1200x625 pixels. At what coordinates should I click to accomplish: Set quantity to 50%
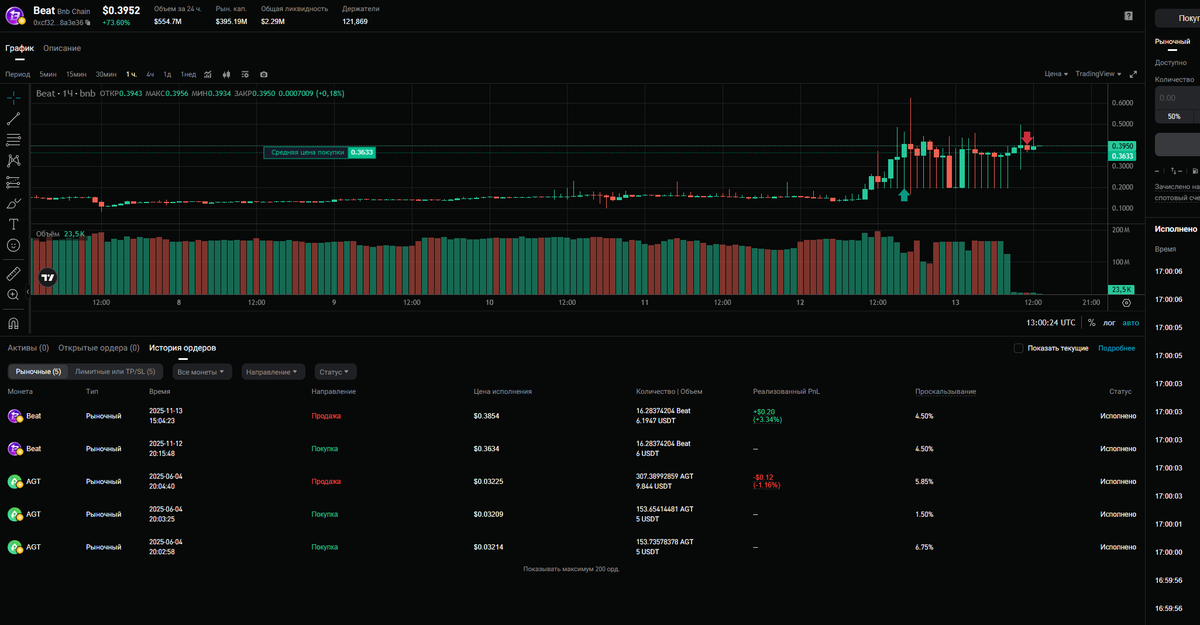pyautogui.click(x=1174, y=116)
